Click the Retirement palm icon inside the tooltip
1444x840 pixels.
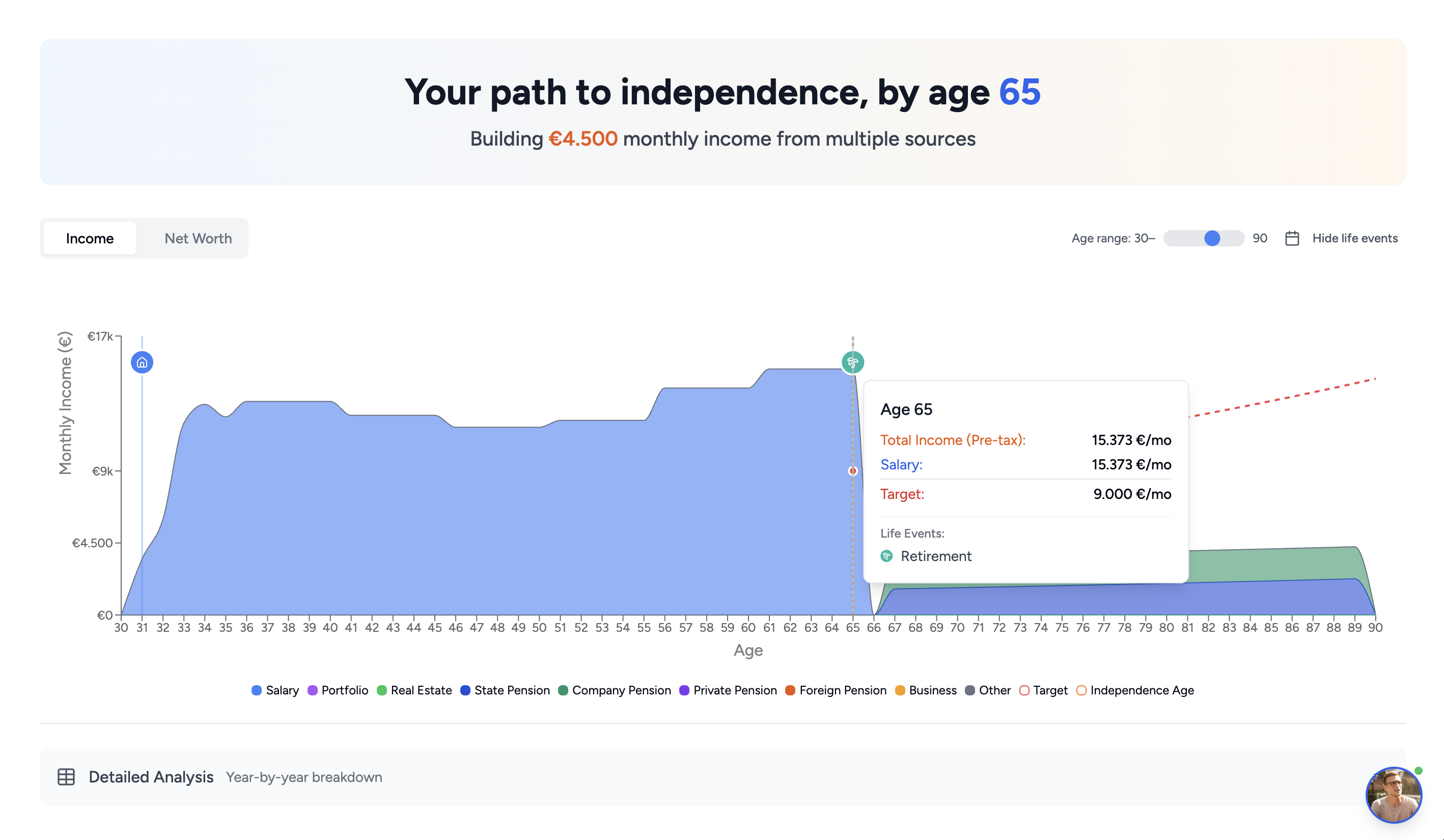click(x=886, y=556)
